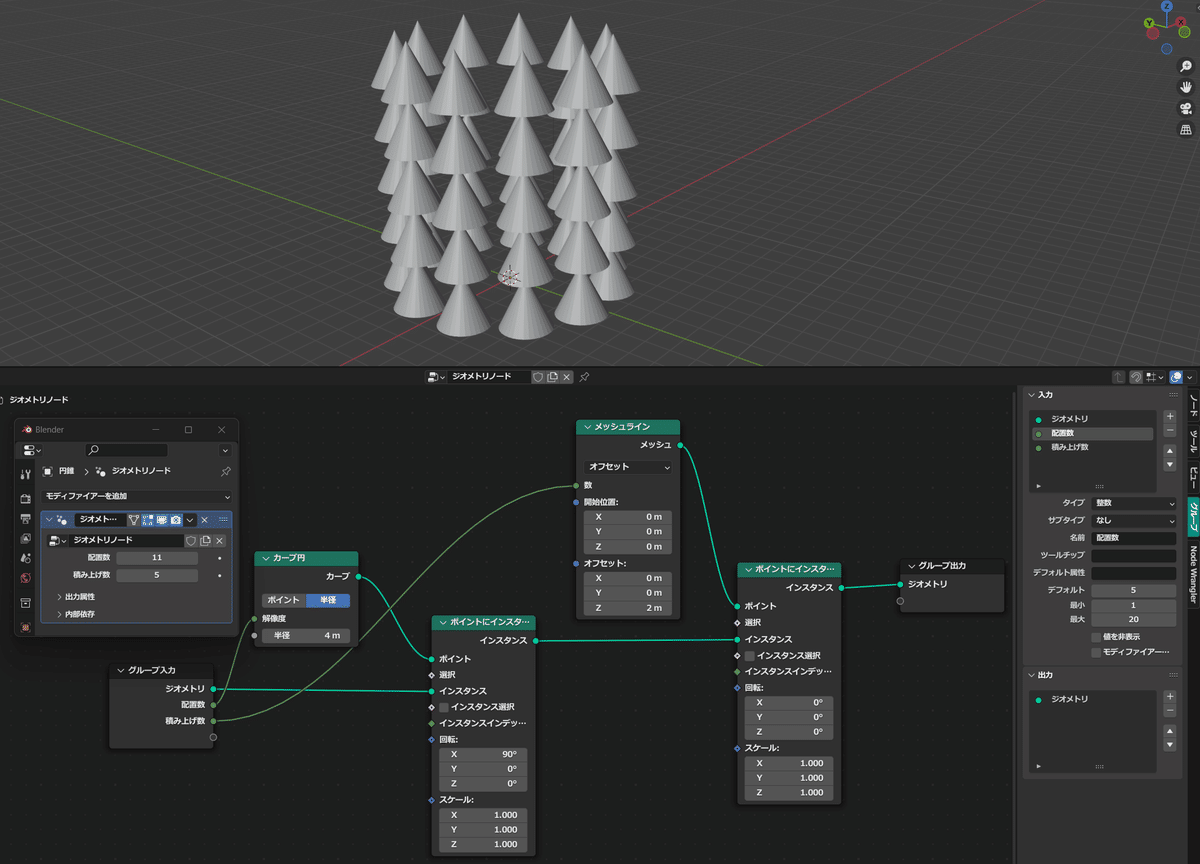Open the タイプ 整数 dropdown
This screenshot has width=1200, height=864.
[x=1133, y=503]
